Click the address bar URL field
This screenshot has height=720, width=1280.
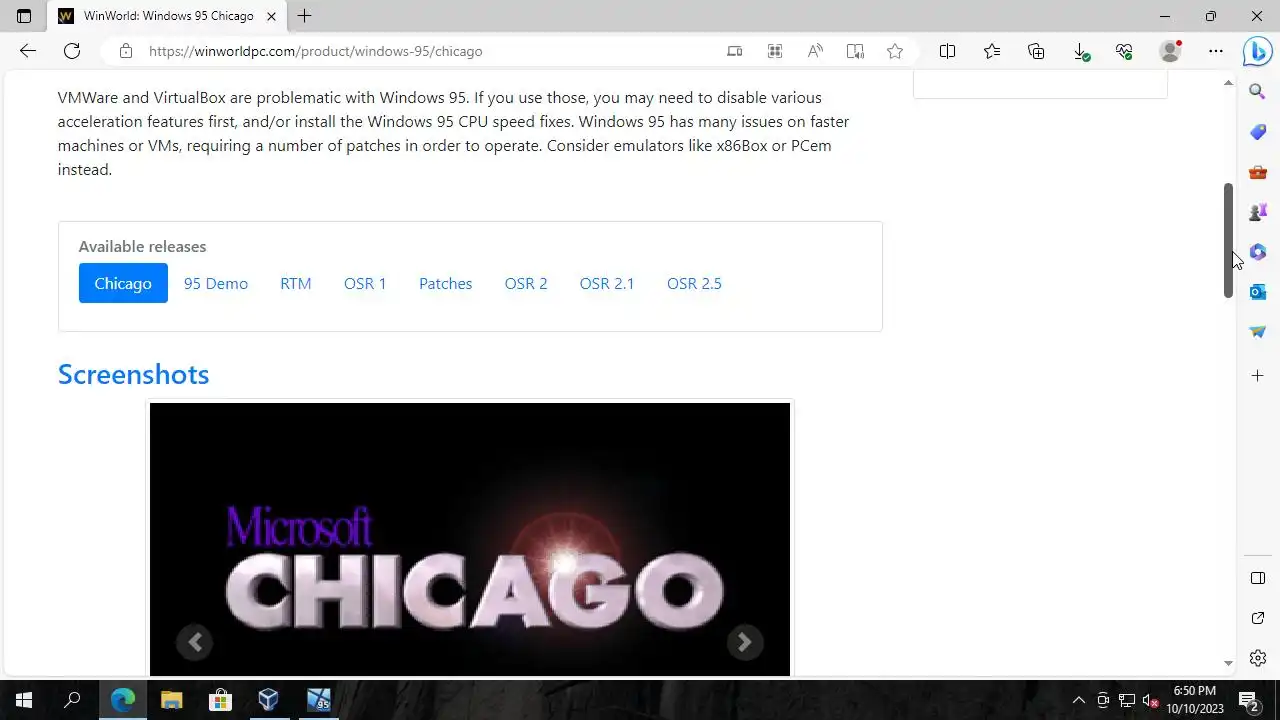point(315,51)
